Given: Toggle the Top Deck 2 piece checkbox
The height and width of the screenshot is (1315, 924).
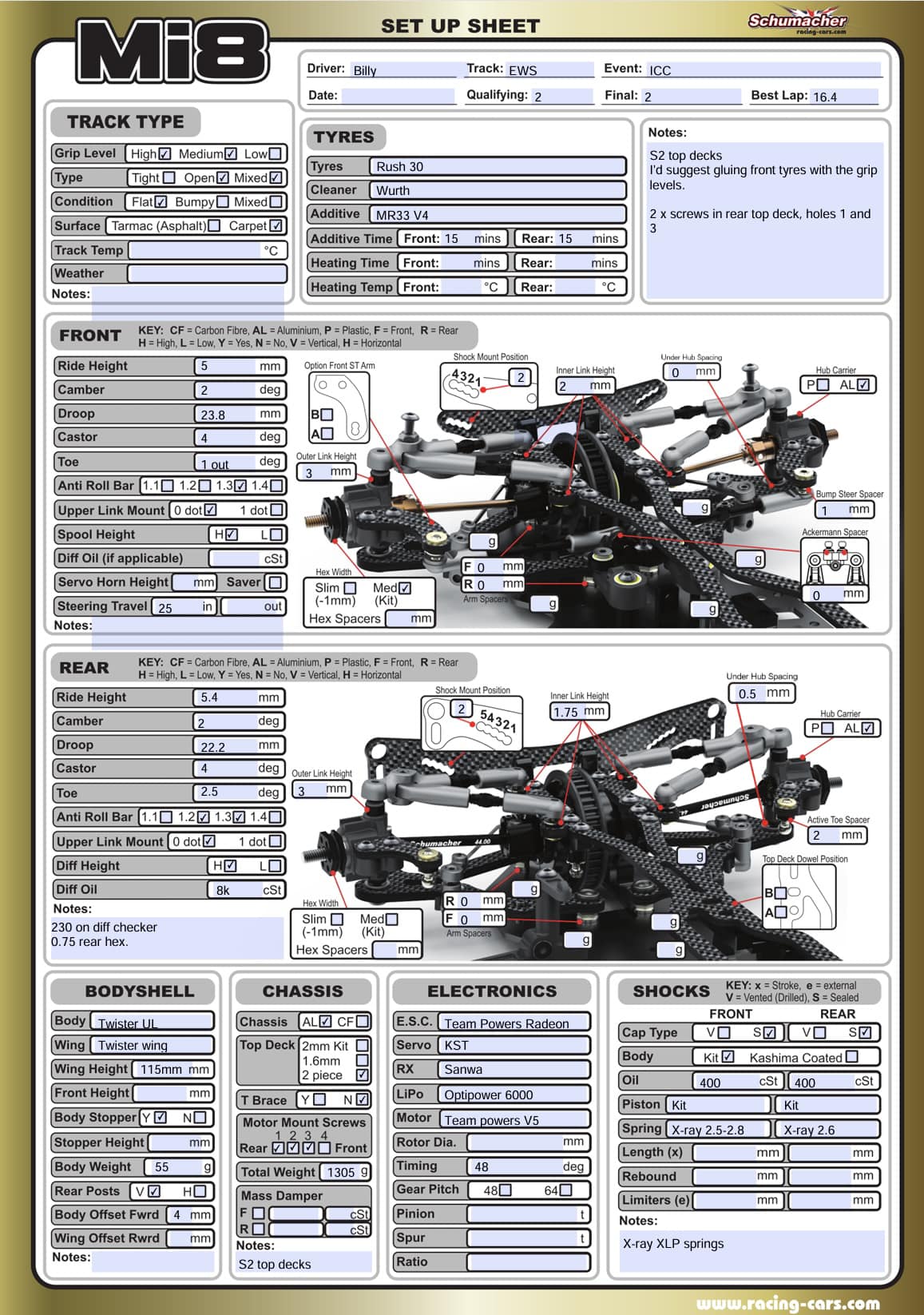Looking at the screenshot, I should 363,1075.
